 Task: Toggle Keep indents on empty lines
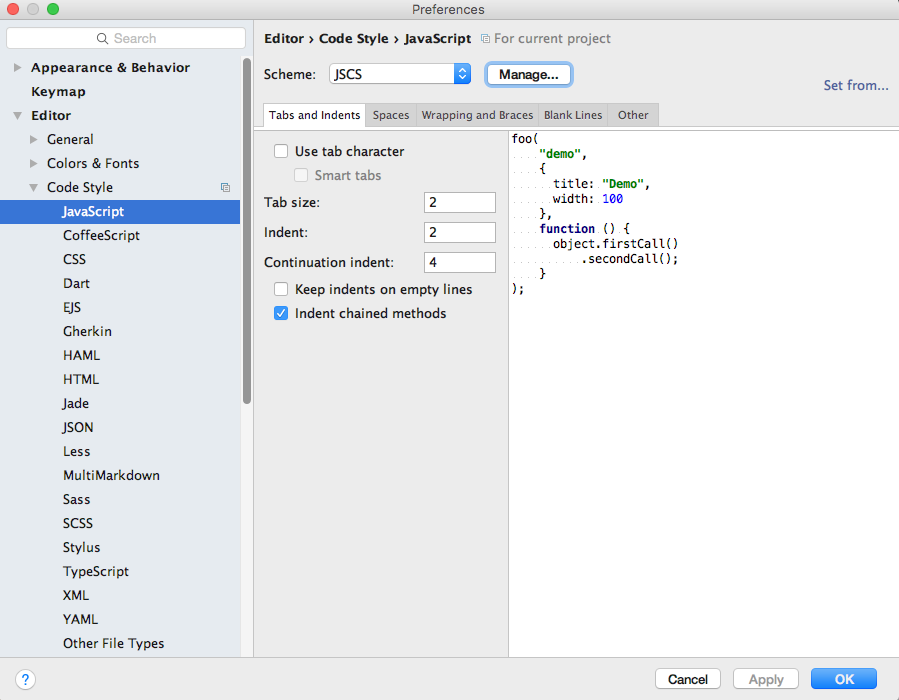click(x=282, y=289)
